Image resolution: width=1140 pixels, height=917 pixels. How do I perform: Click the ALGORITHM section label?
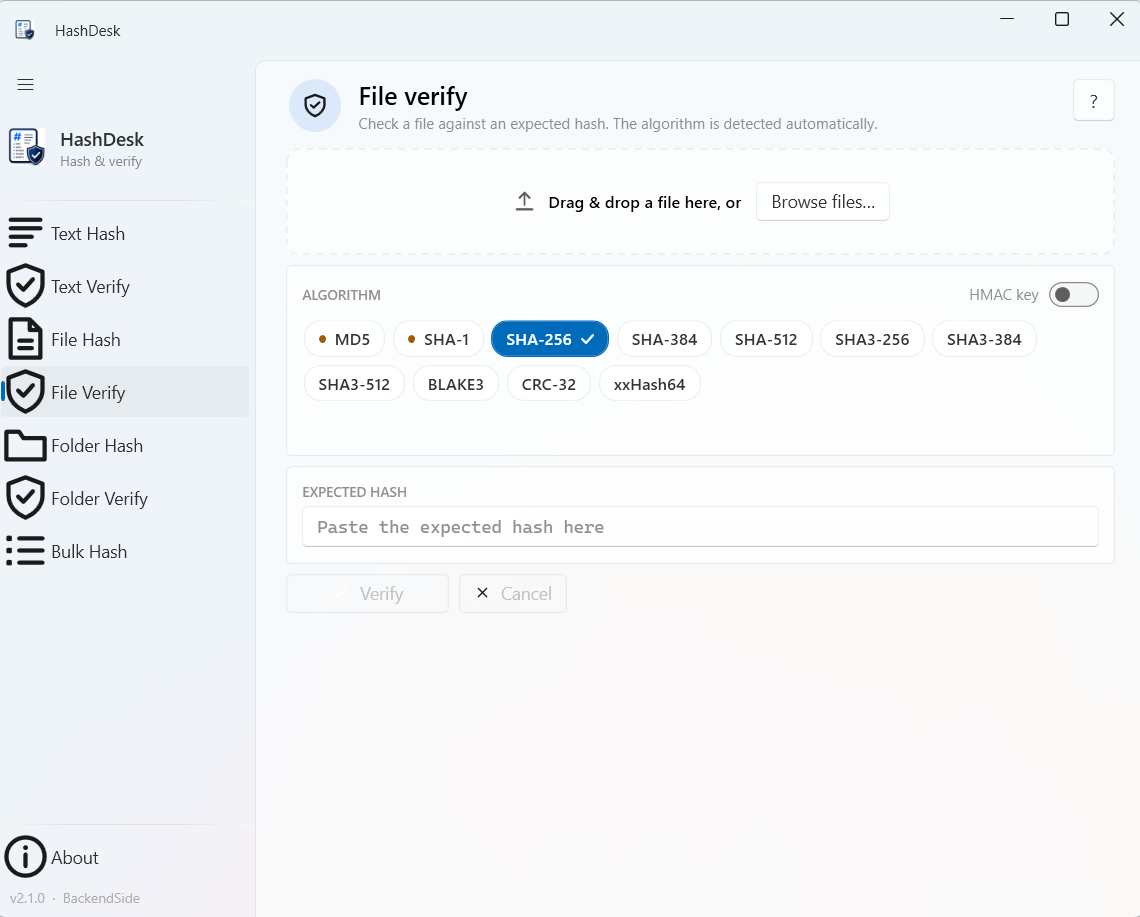pos(341,295)
